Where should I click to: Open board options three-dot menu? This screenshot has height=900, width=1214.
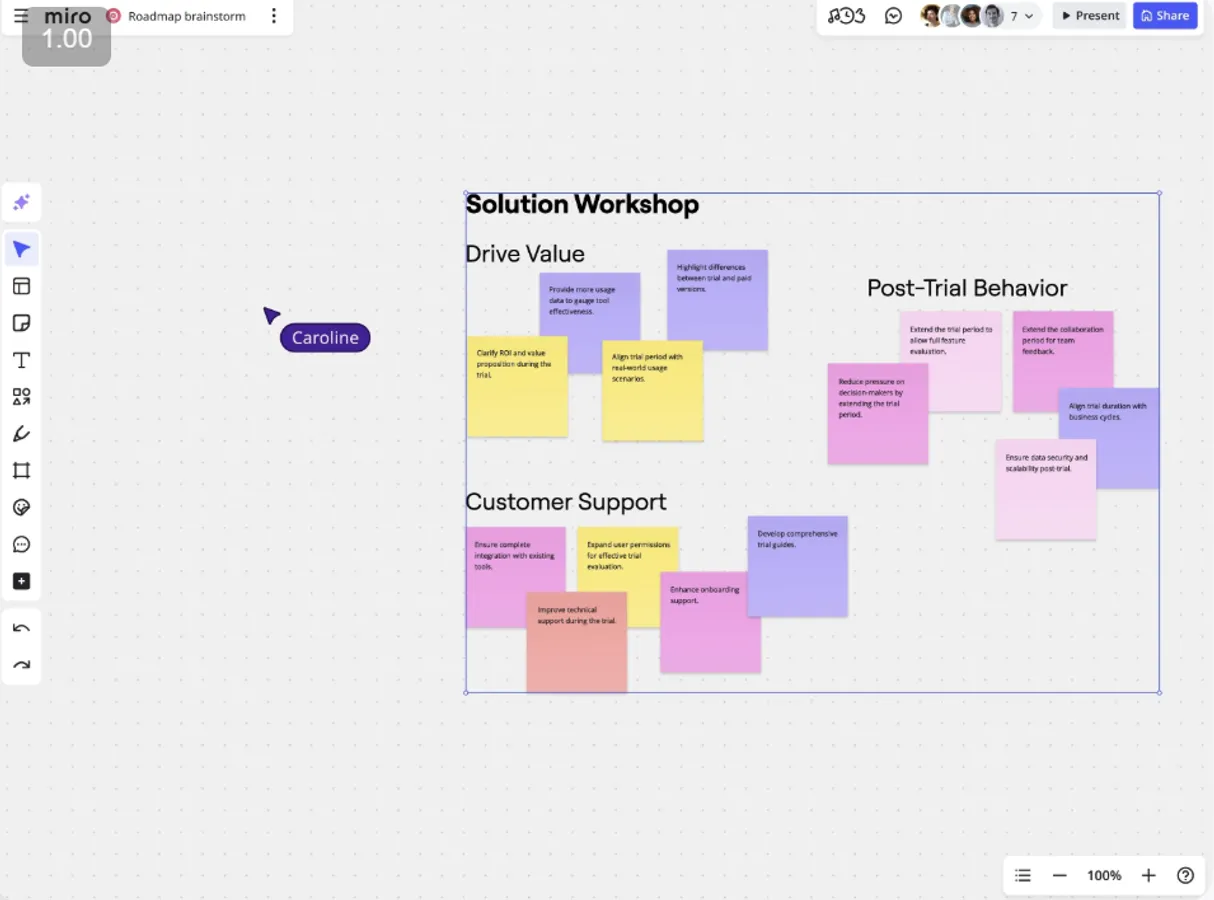[x=274, y=16]
